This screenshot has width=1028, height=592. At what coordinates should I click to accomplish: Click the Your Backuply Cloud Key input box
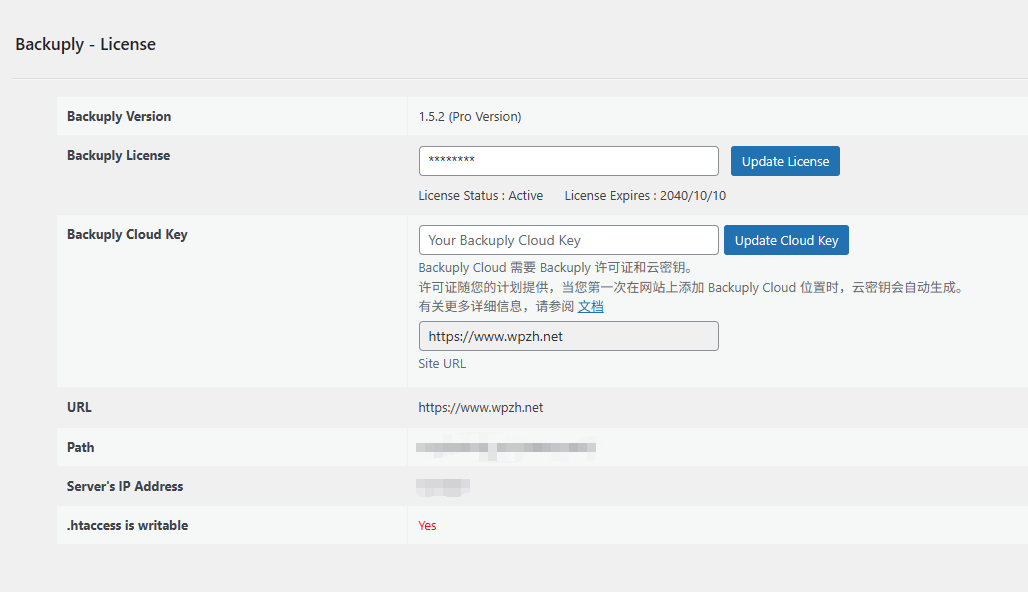[x=568, y=240]
